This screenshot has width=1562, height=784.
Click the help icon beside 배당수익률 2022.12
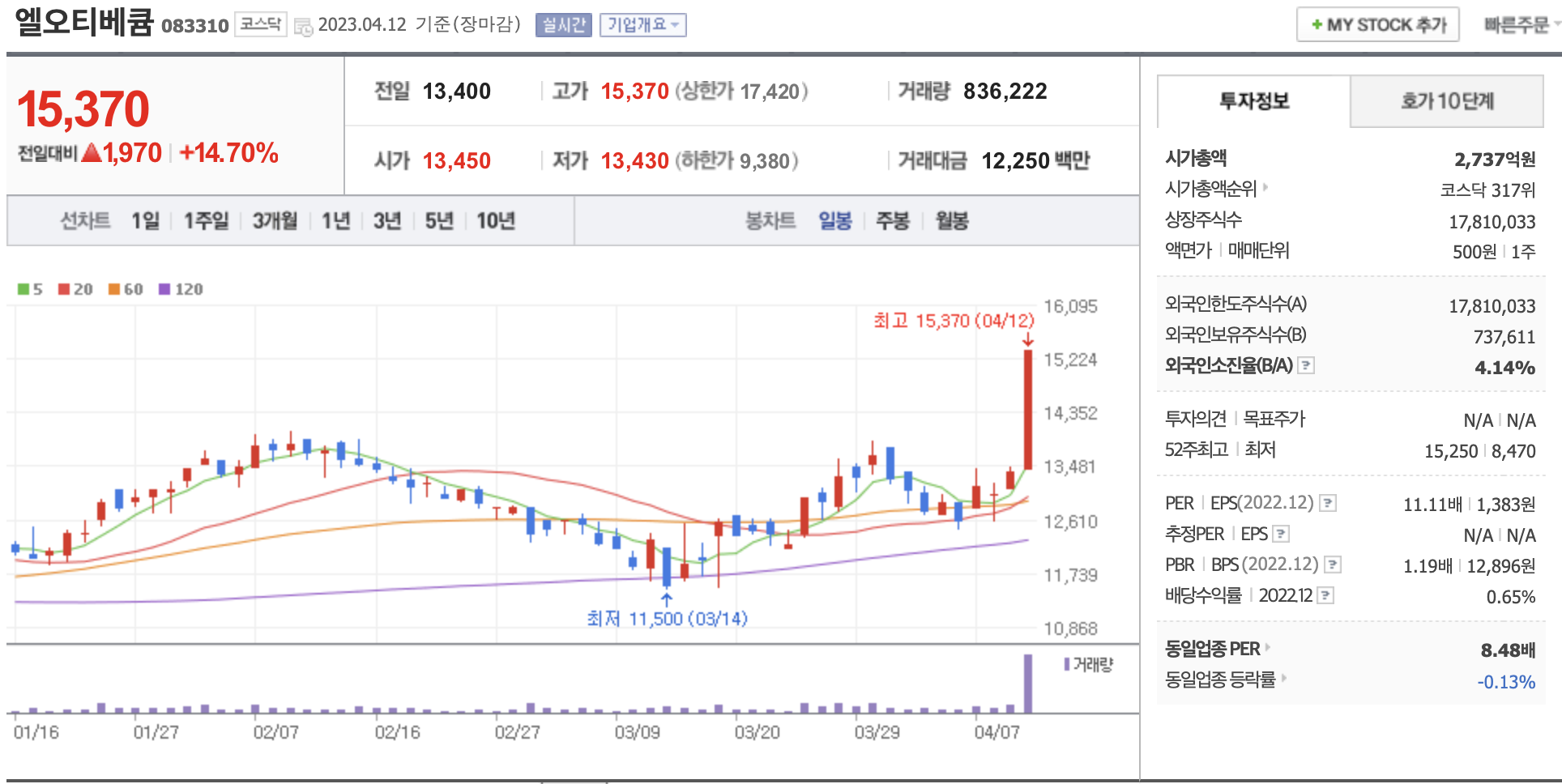pos(1325,596)
